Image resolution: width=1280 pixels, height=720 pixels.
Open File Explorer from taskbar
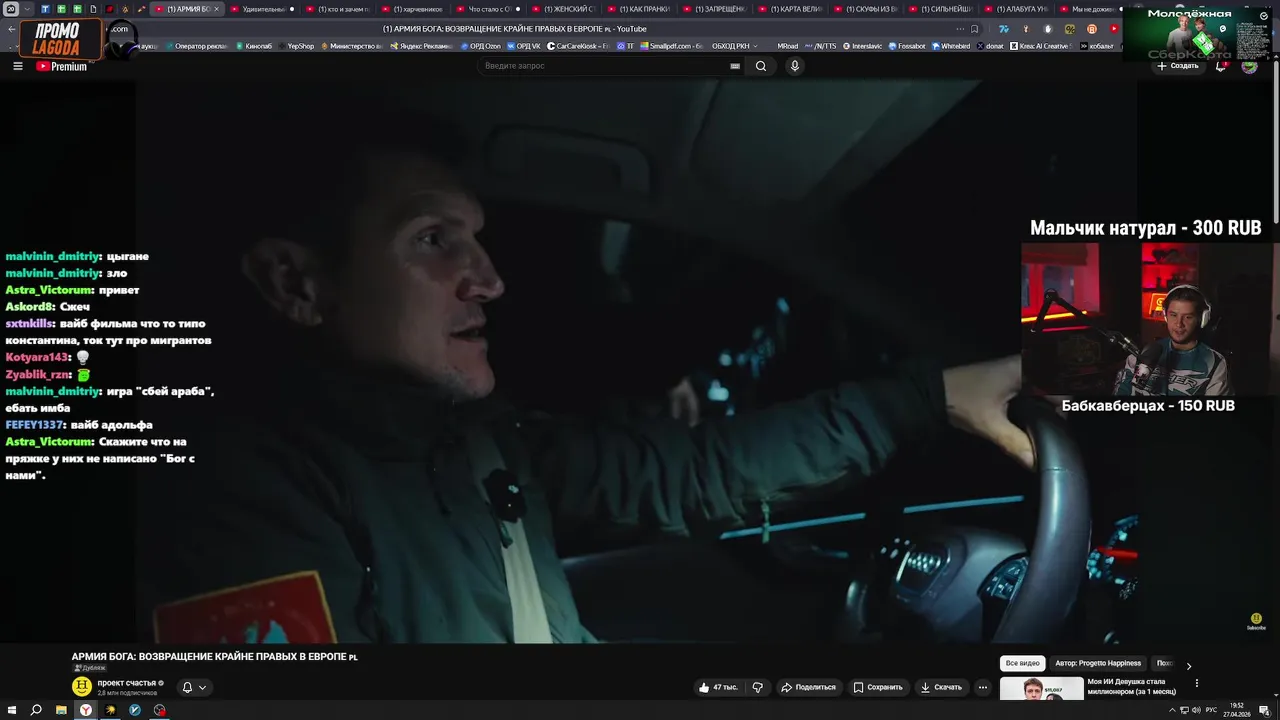(x=61, y=710)
